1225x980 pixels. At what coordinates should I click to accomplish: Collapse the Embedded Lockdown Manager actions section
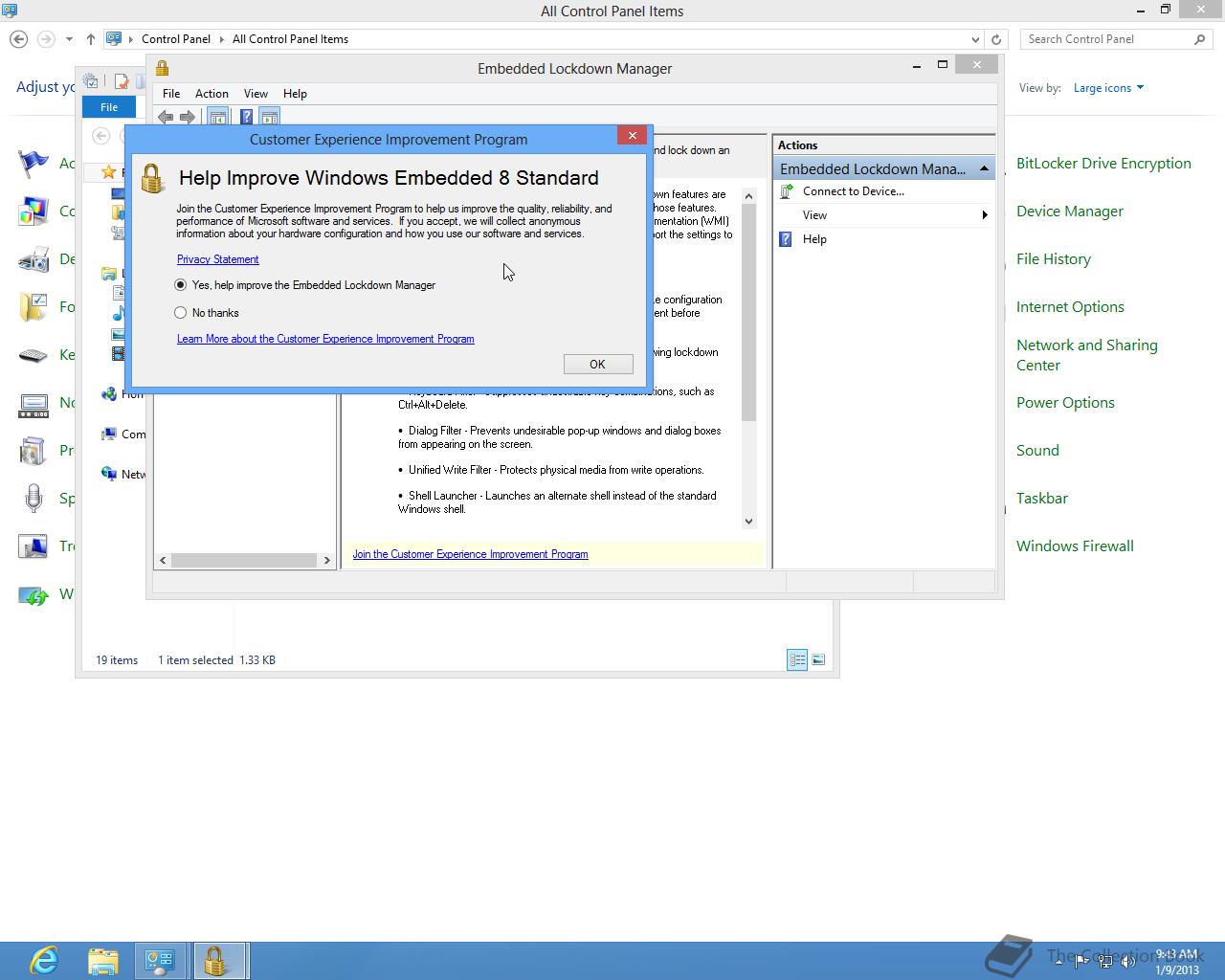983,168
